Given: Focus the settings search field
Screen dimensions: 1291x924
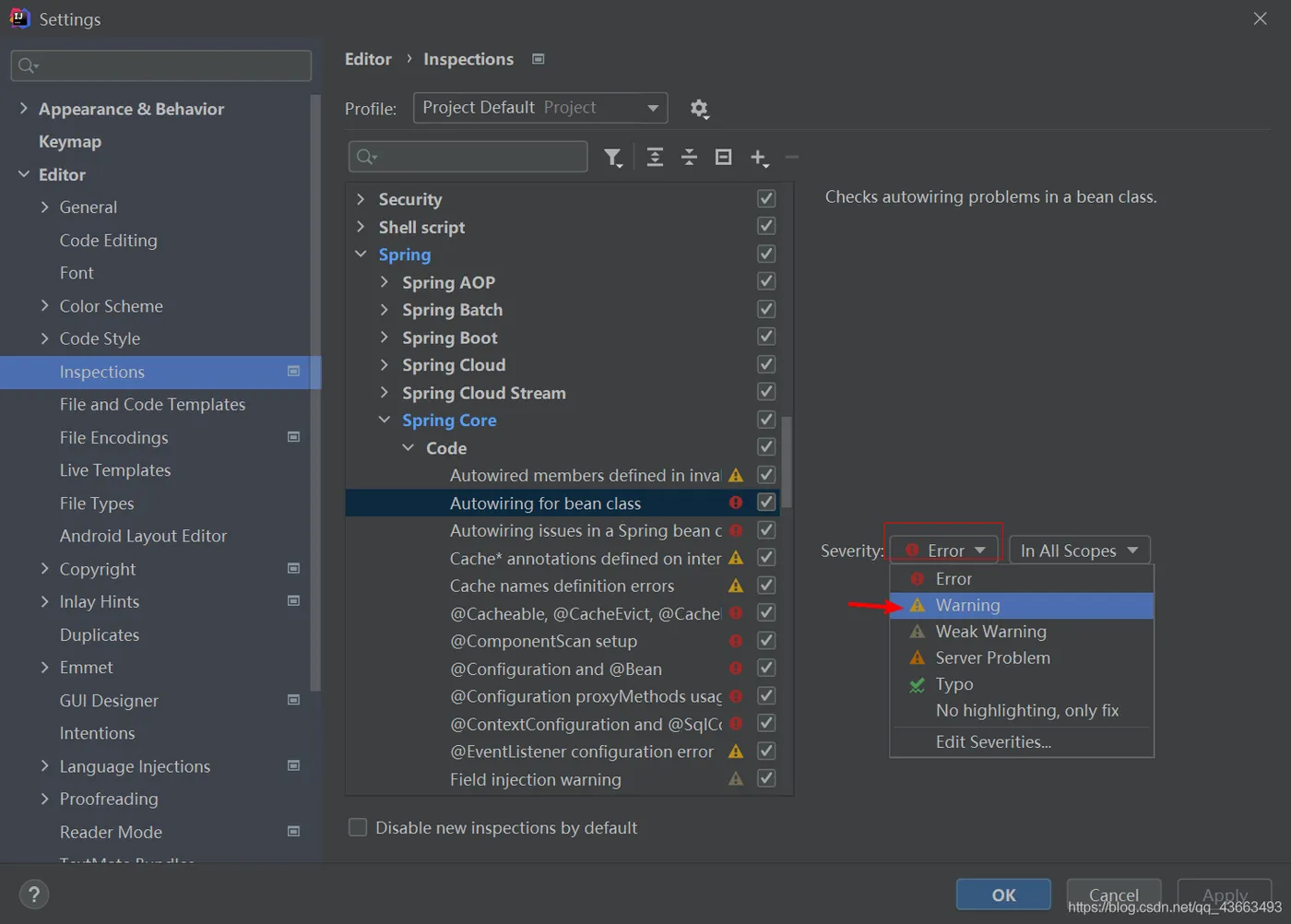Looking at the screenshot, I should click(x=161, y=65).
